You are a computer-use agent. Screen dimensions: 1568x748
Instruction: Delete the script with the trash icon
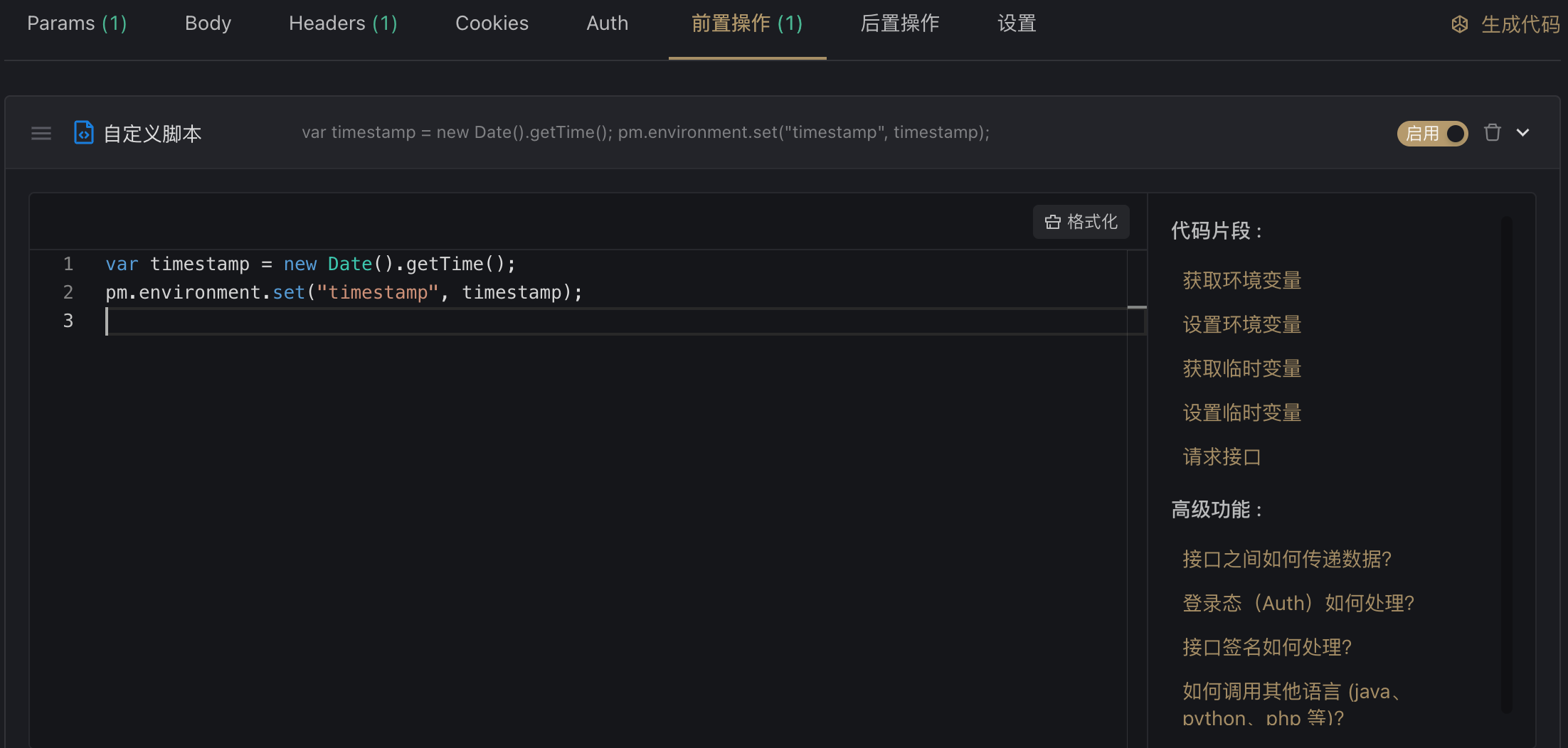tap(1492, 133)
